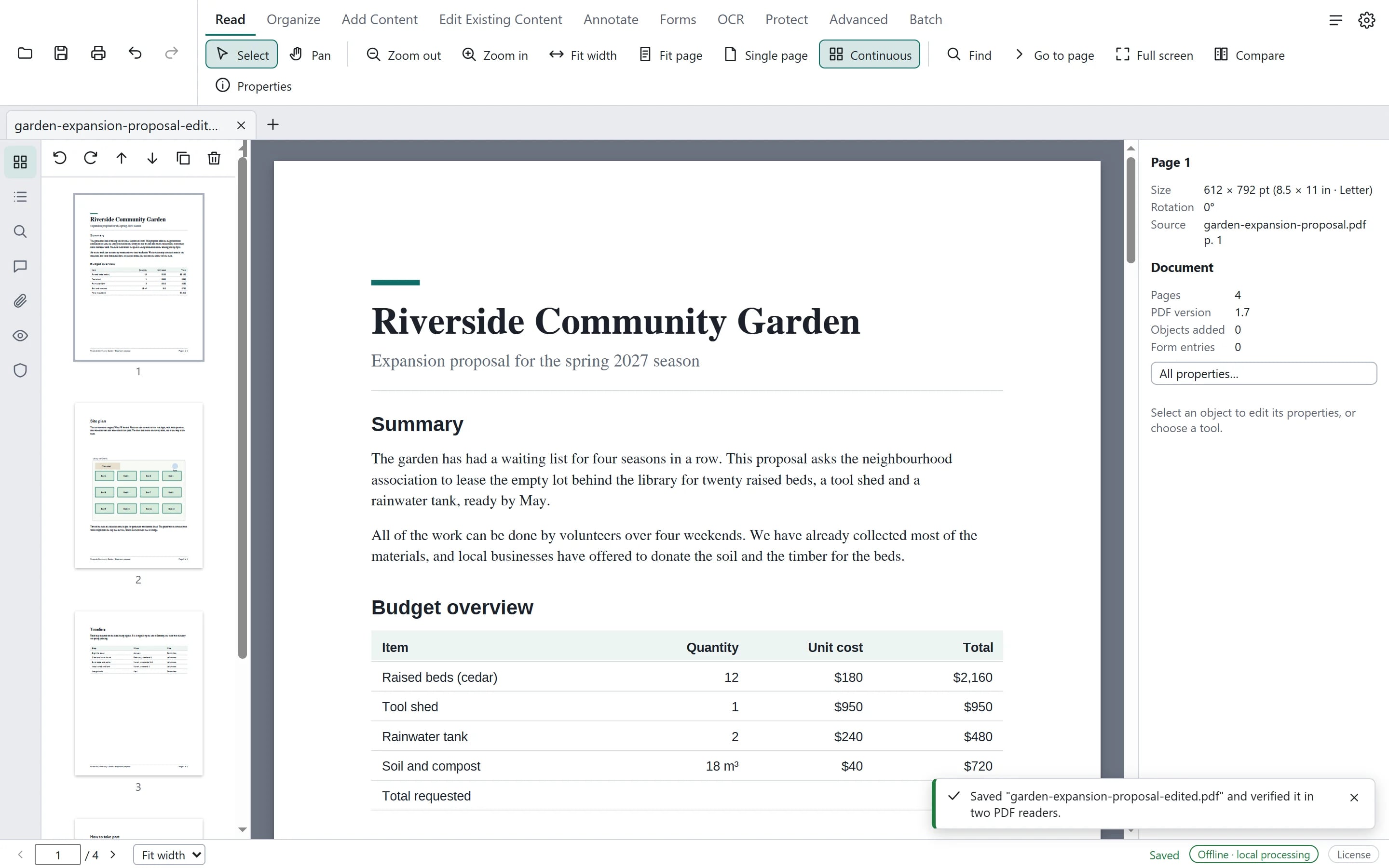Go to the next page arrow
Image resolution: width=1389 pixels, height=868 pixels.
[x=113, y=855]
